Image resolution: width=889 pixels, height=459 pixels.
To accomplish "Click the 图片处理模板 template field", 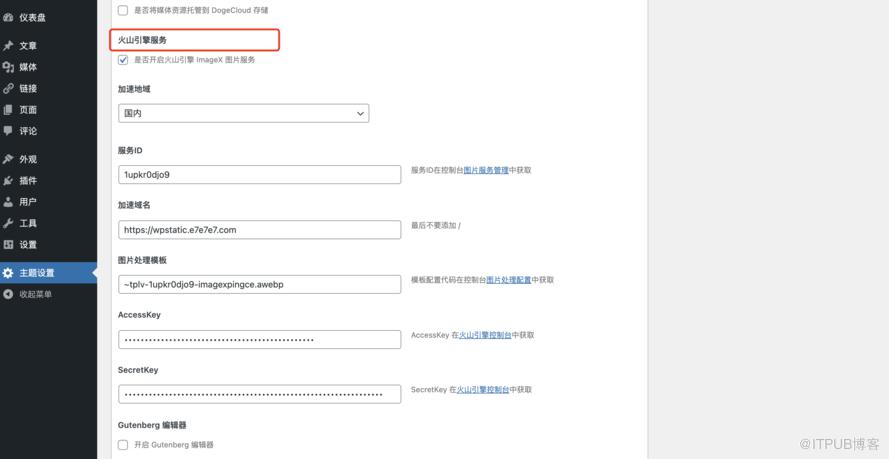I will (x=260, y=284).
